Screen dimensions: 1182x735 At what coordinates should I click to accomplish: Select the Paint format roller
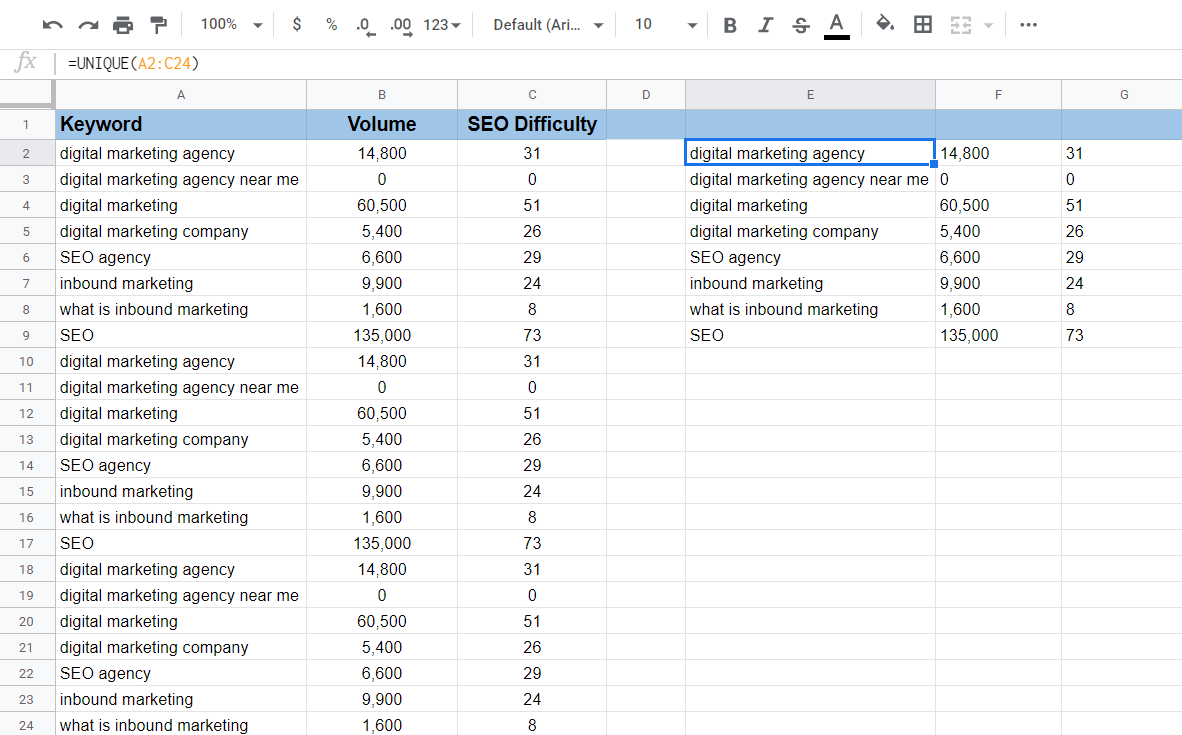[x=158, y=25]
